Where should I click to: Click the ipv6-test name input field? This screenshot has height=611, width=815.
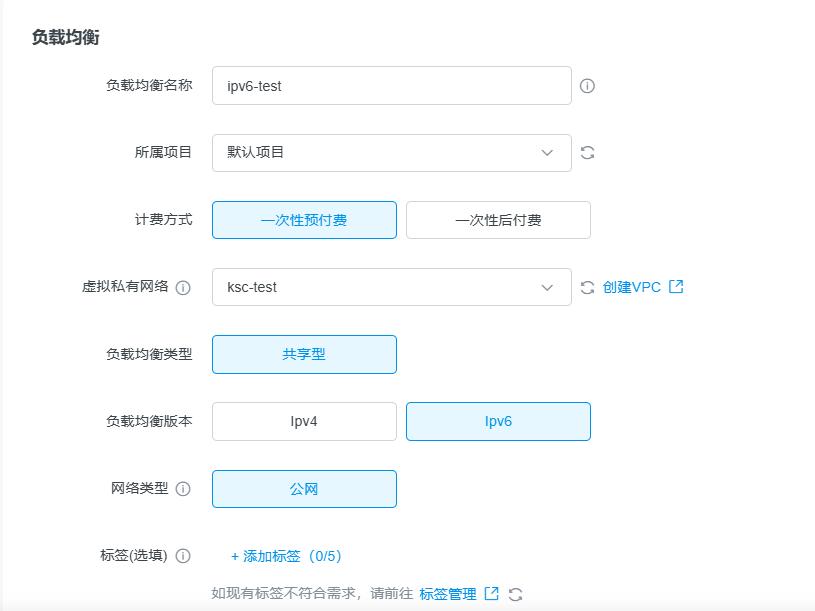click(391, 86)
